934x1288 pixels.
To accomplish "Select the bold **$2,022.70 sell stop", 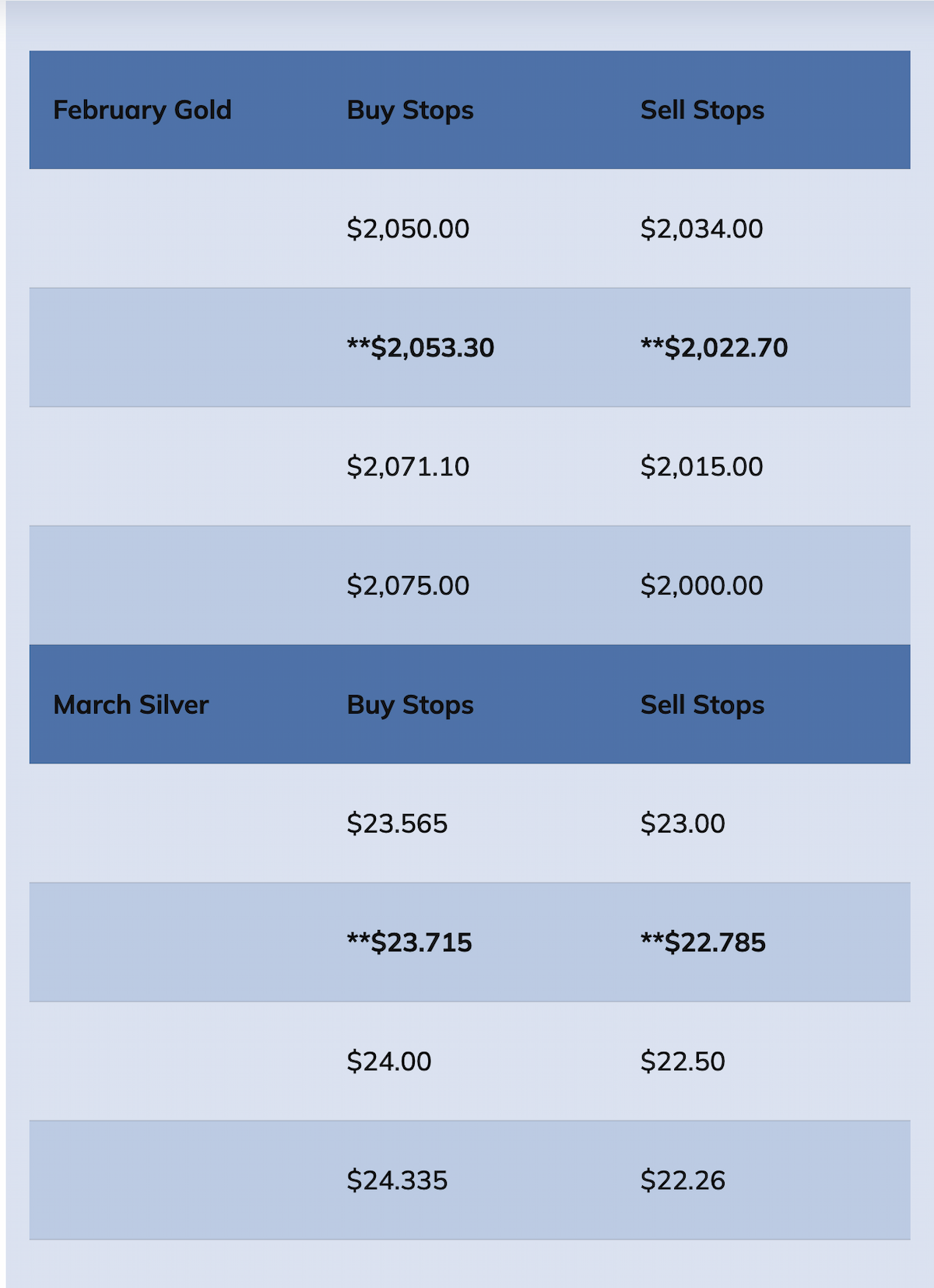I will click(714, 347).
